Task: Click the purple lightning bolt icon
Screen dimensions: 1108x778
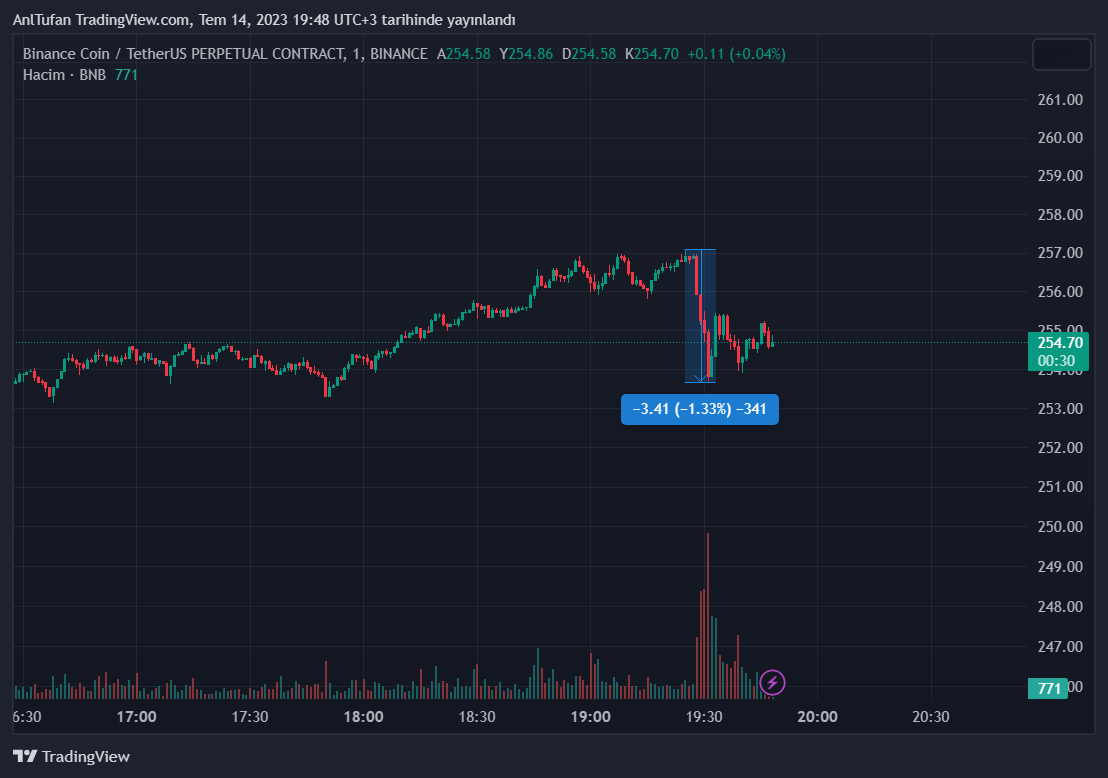Action: coord(772,683)
